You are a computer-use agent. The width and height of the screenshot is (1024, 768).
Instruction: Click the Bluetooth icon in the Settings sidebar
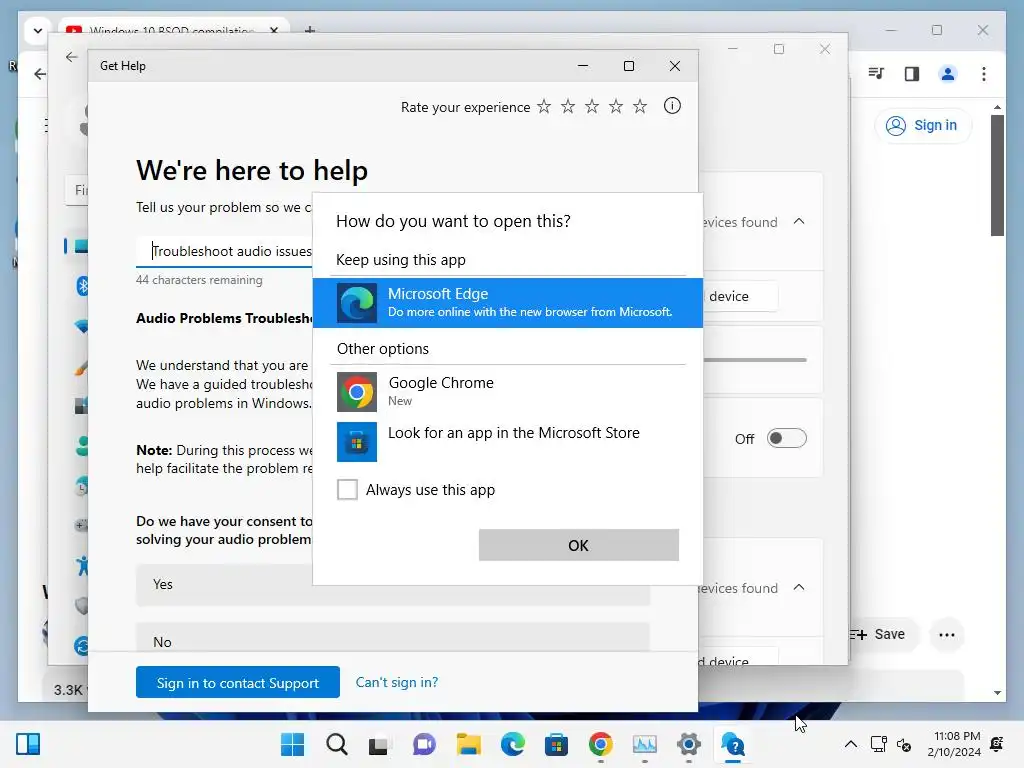pos(82,285)
